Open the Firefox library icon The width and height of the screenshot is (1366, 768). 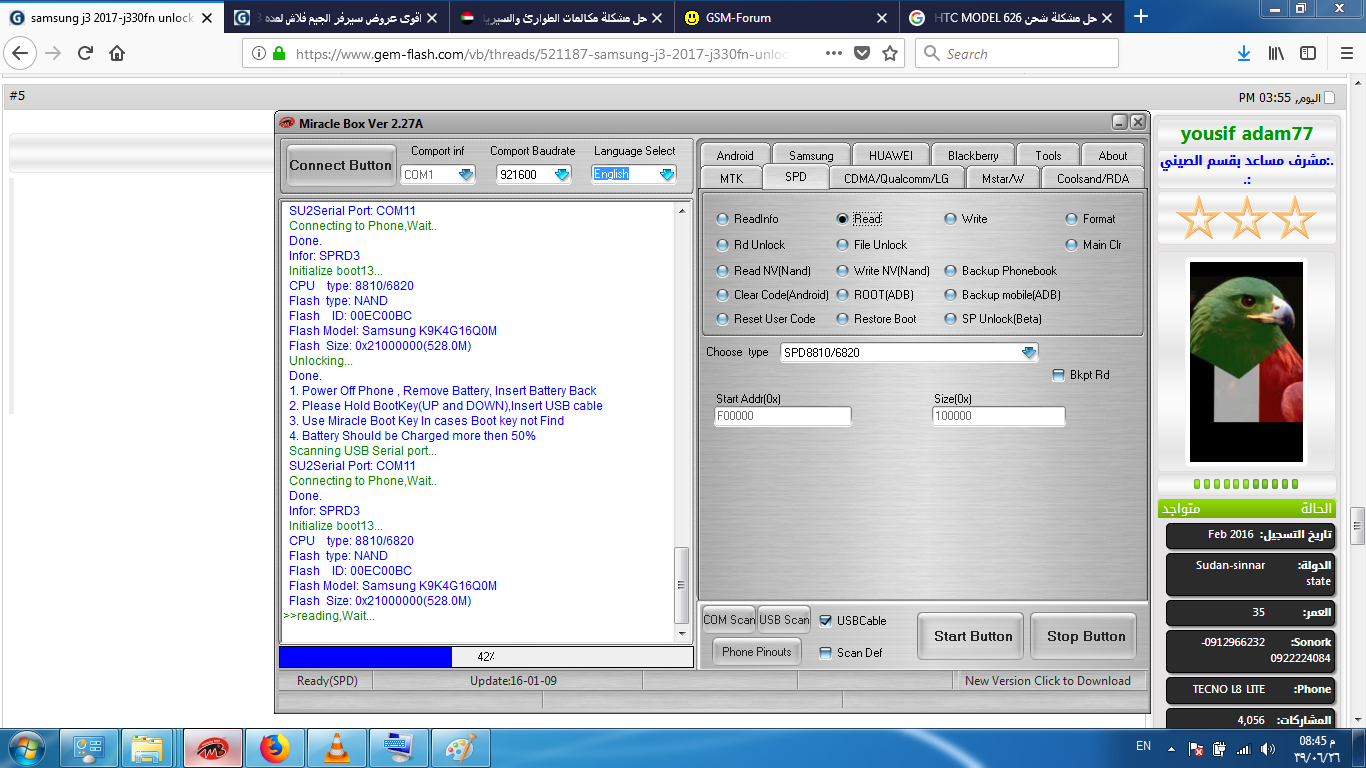[x=1276, y=54]
